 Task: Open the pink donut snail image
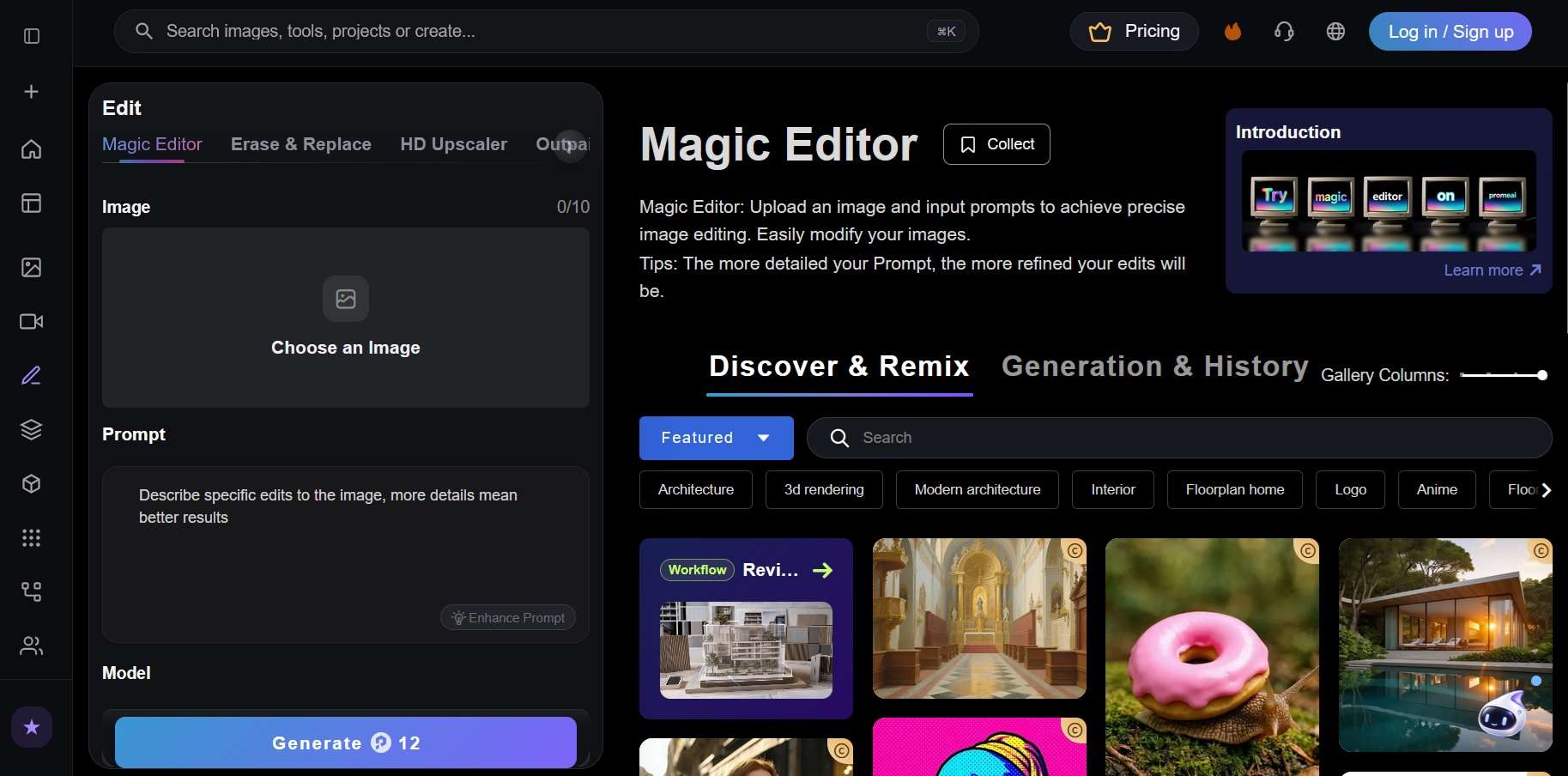point(1212,658)
